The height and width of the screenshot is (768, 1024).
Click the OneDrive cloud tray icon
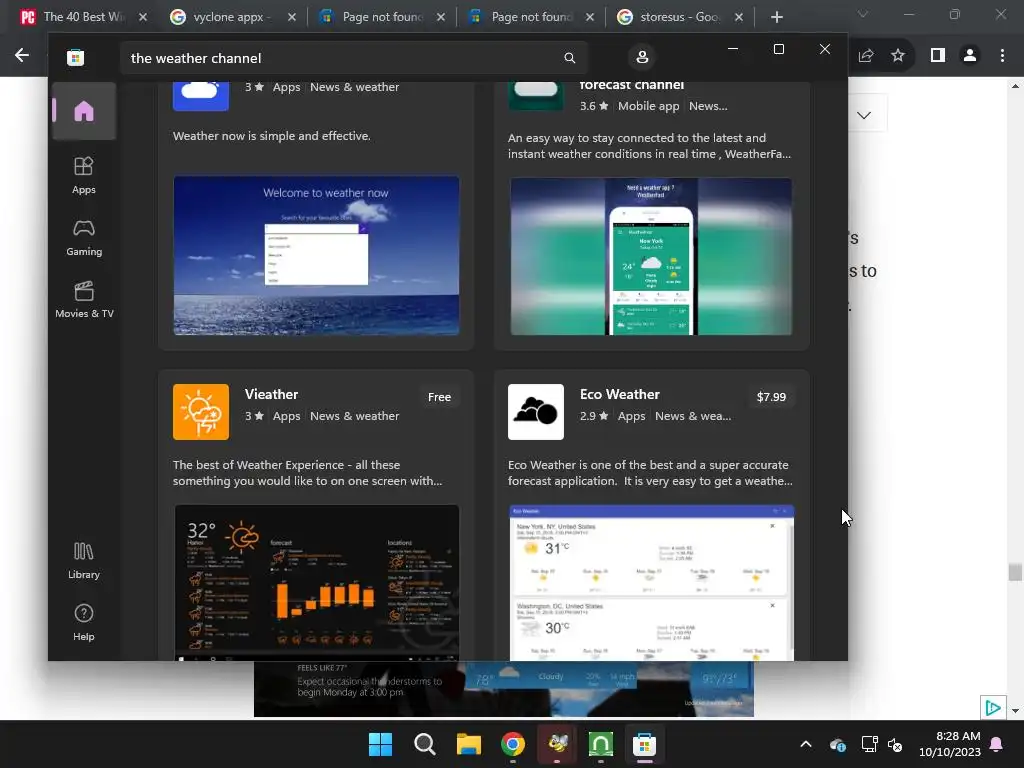[x=838, y=744]
